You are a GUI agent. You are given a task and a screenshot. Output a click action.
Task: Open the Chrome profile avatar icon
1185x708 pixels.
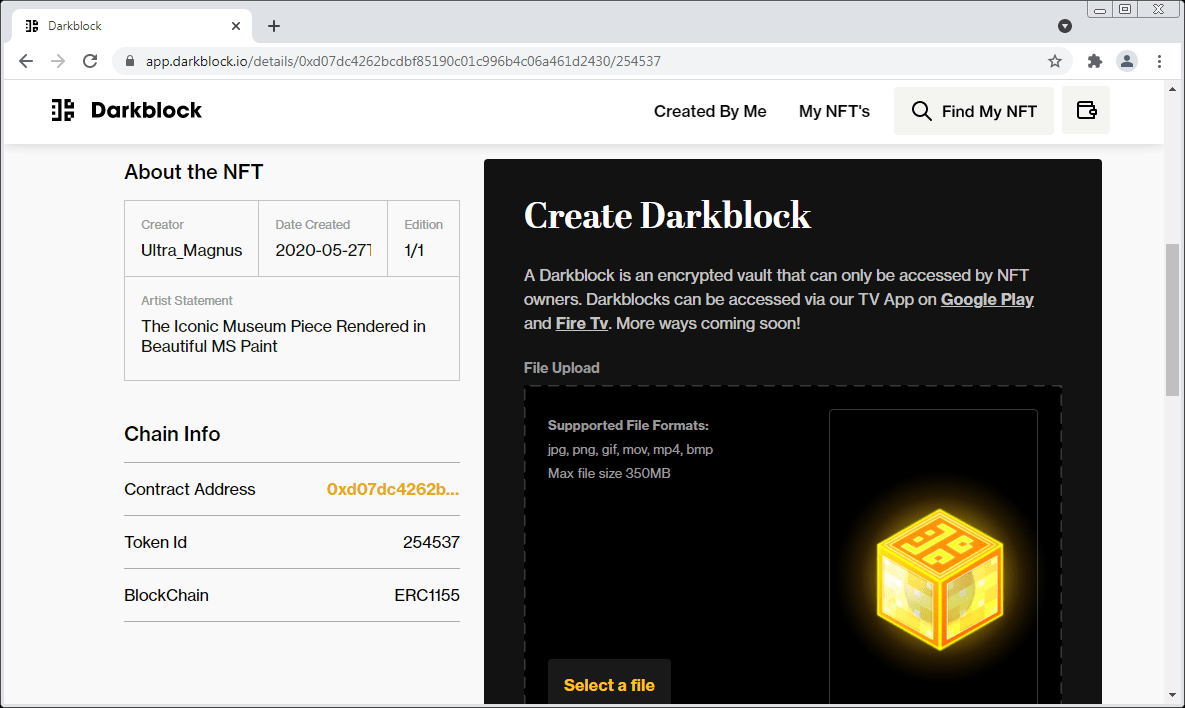click(x=1127, y=61)
